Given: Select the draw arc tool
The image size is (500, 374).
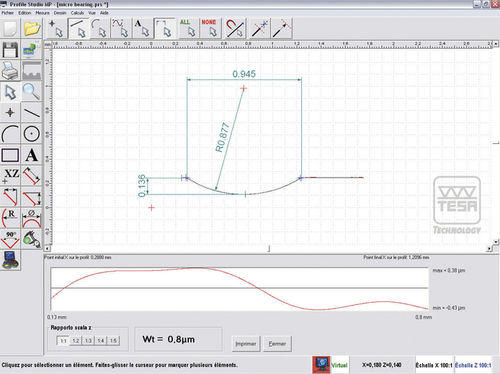Looking at the screenshot, I should pyautogui.click(x=10, y=134).
